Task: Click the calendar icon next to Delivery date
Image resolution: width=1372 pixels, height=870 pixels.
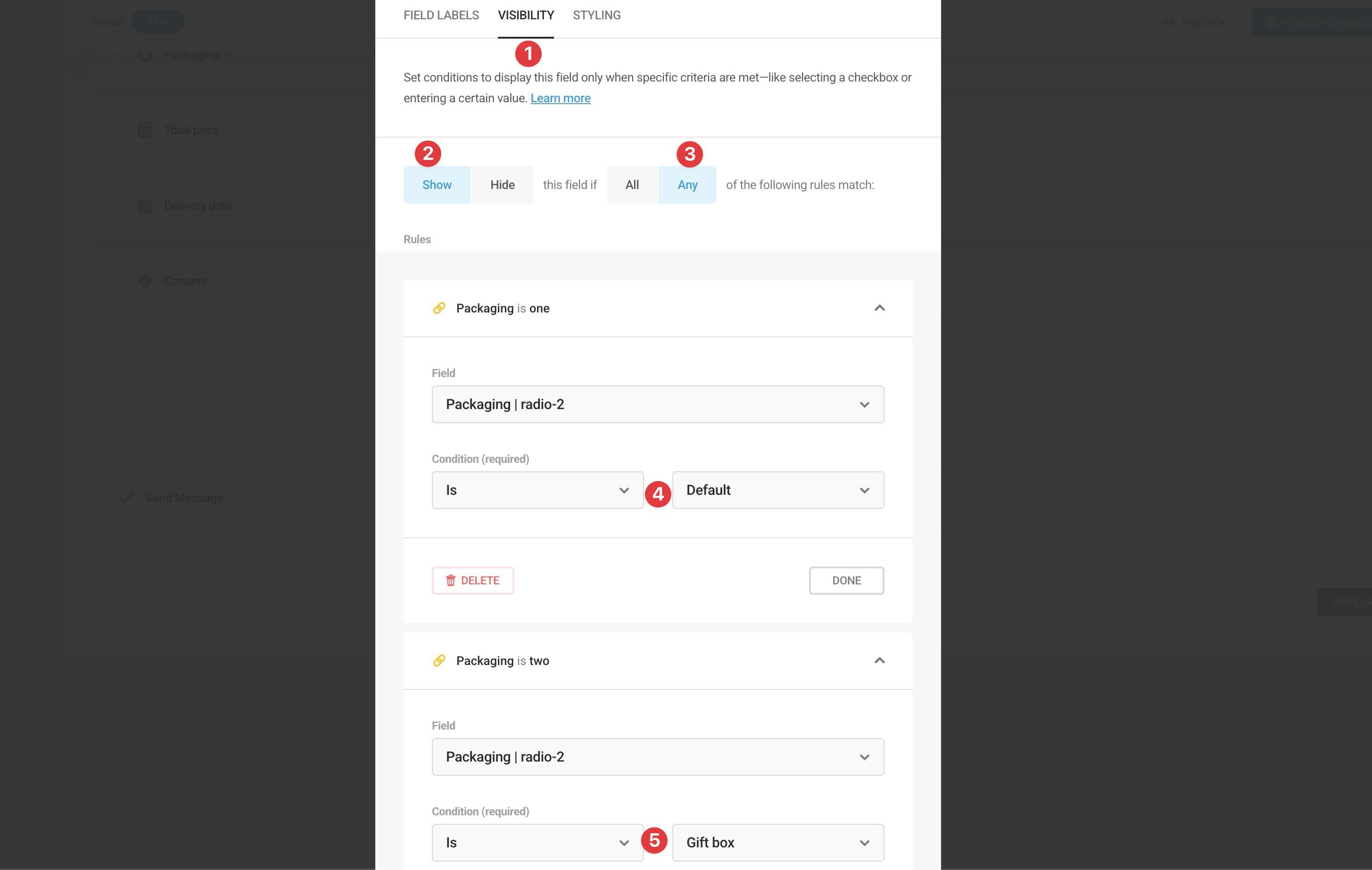Action: tap(145, 205)
